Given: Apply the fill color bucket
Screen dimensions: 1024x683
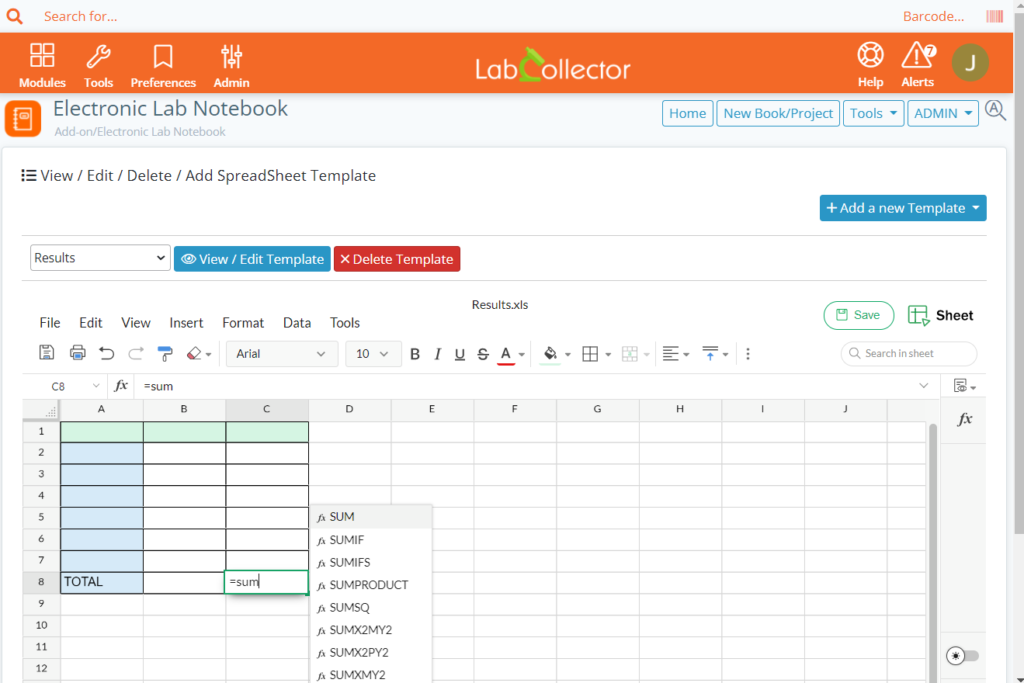Looking at the screenshot, I should click(x=551, y=354).
